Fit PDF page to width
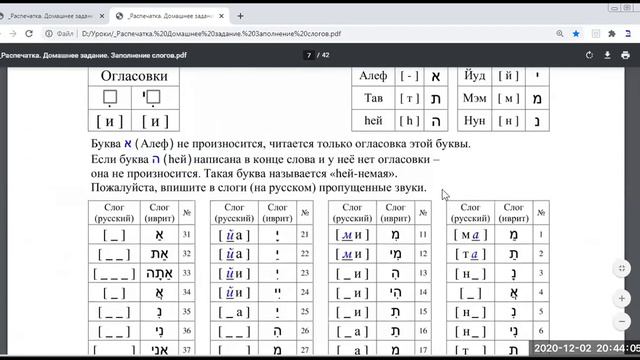 622,268
